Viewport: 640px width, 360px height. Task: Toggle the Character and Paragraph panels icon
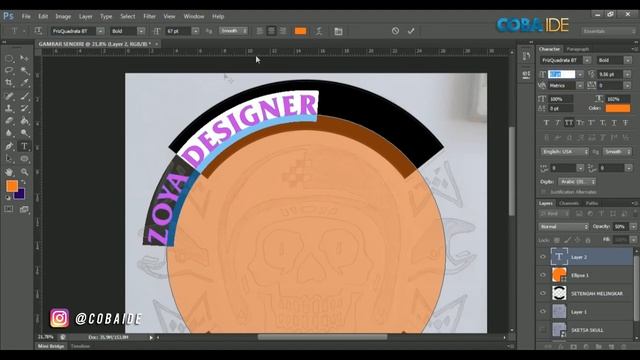tap(338, 31)
